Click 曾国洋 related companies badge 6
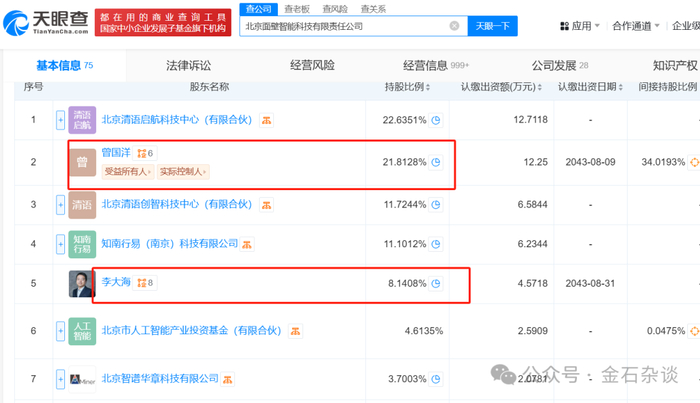Screen dimensions: 700x403 [x=145, y=153]
